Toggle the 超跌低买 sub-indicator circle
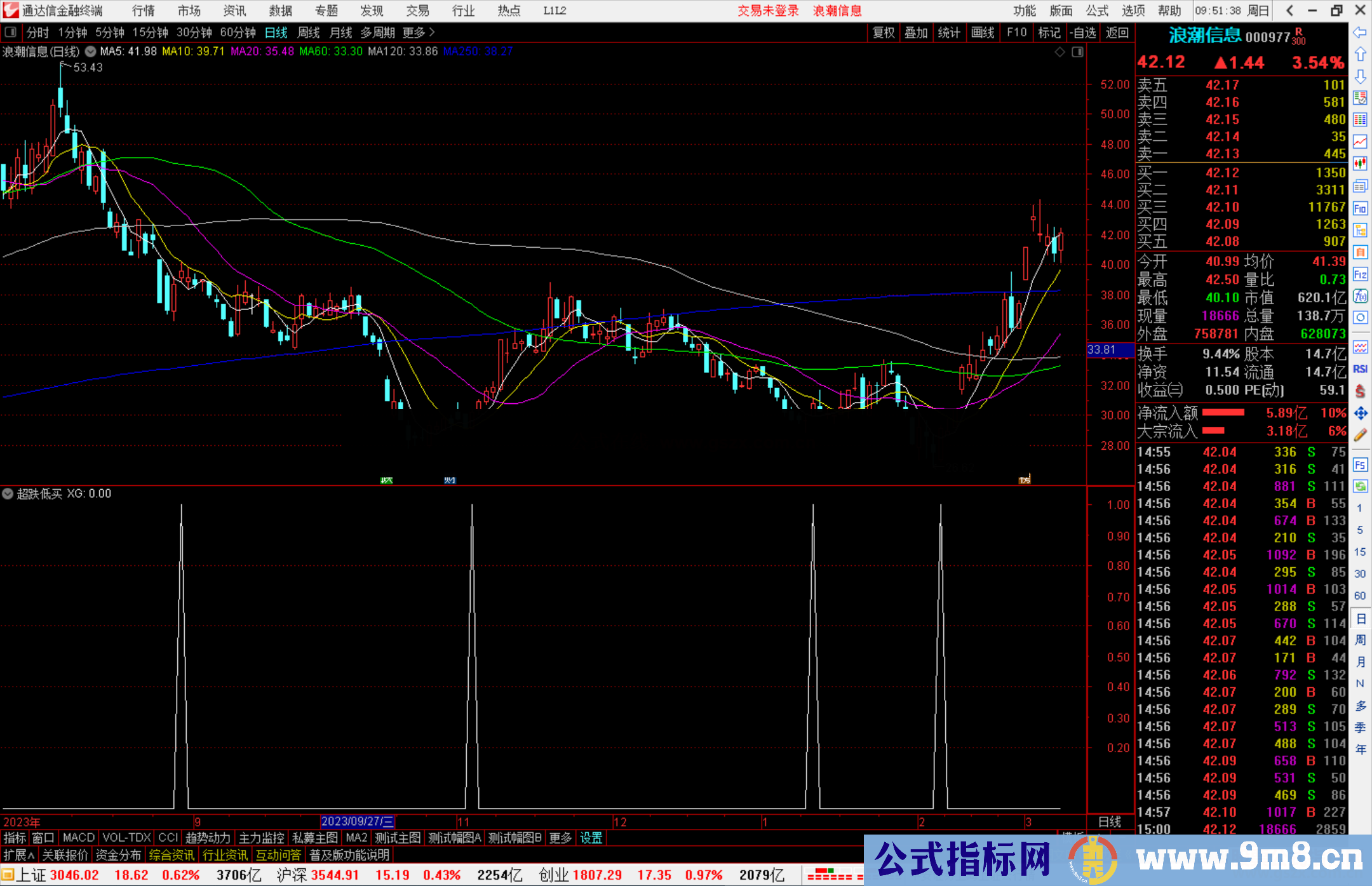Viewport: 1372px width, 886px height. point(8,493)
